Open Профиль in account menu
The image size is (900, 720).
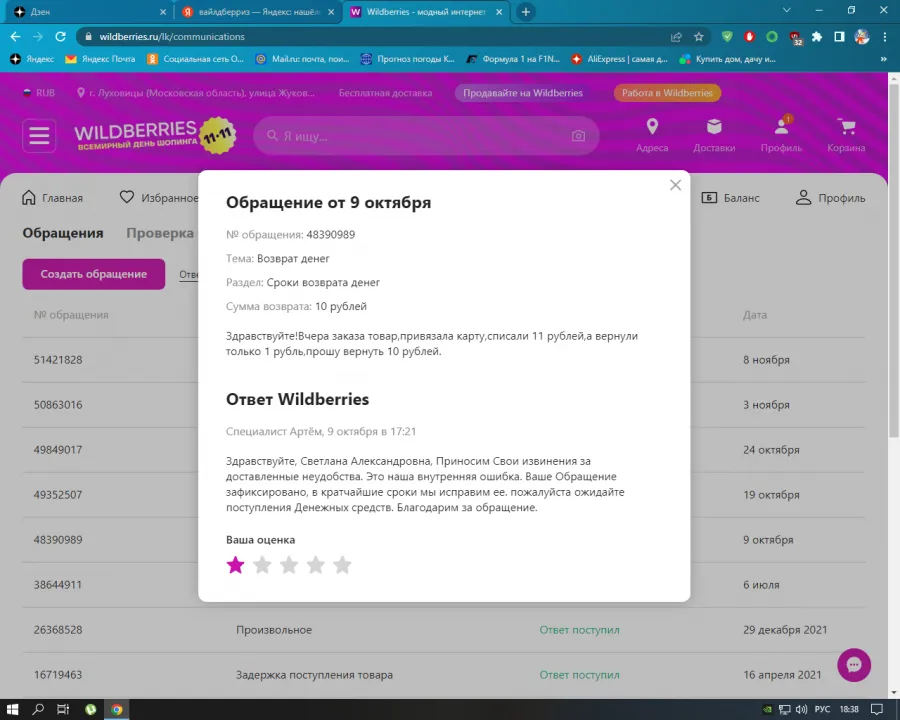pos(830,198)
